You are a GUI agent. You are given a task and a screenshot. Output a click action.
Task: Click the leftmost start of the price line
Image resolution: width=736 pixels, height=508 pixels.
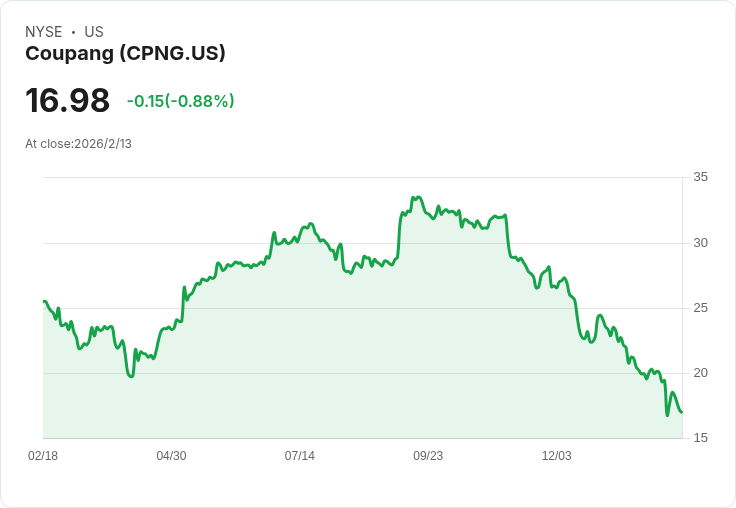click(x=44, y=301)
